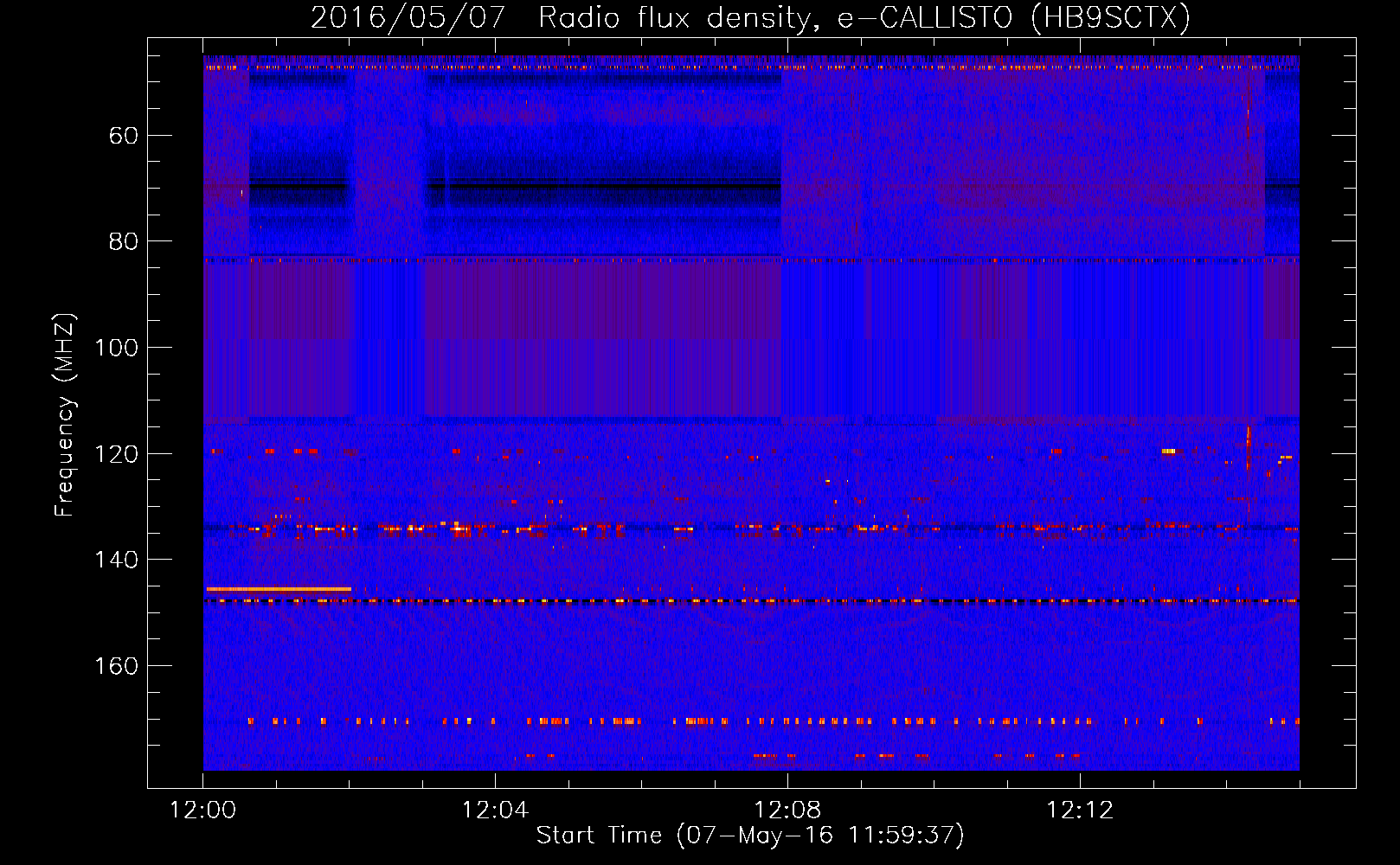Click the '120' frequency tick label

click(116, 454)
